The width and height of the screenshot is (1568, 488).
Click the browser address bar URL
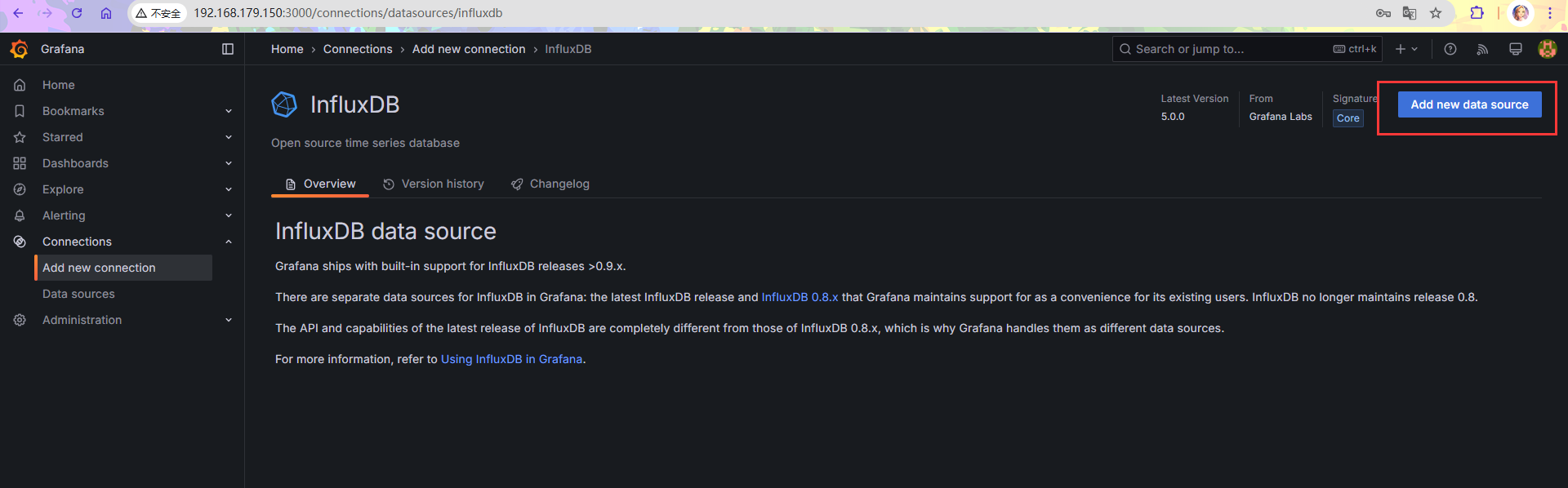coord(348,13)
